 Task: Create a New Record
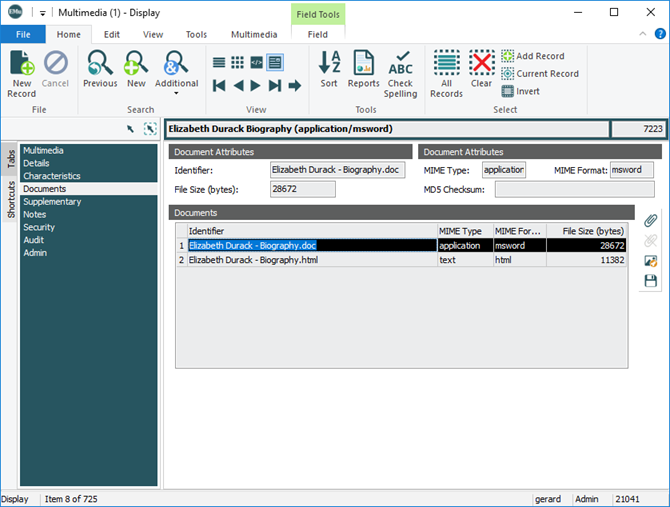tap(21, 73)
